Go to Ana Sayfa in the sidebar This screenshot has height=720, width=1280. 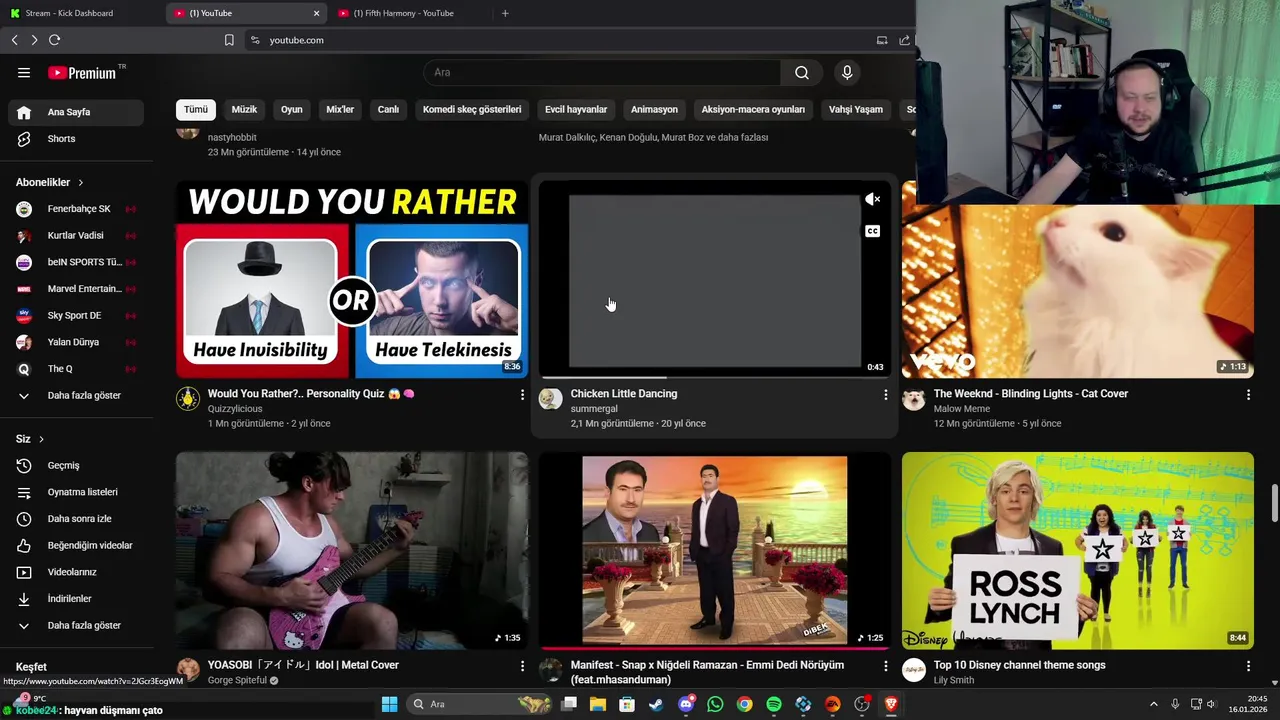[76, 112]
